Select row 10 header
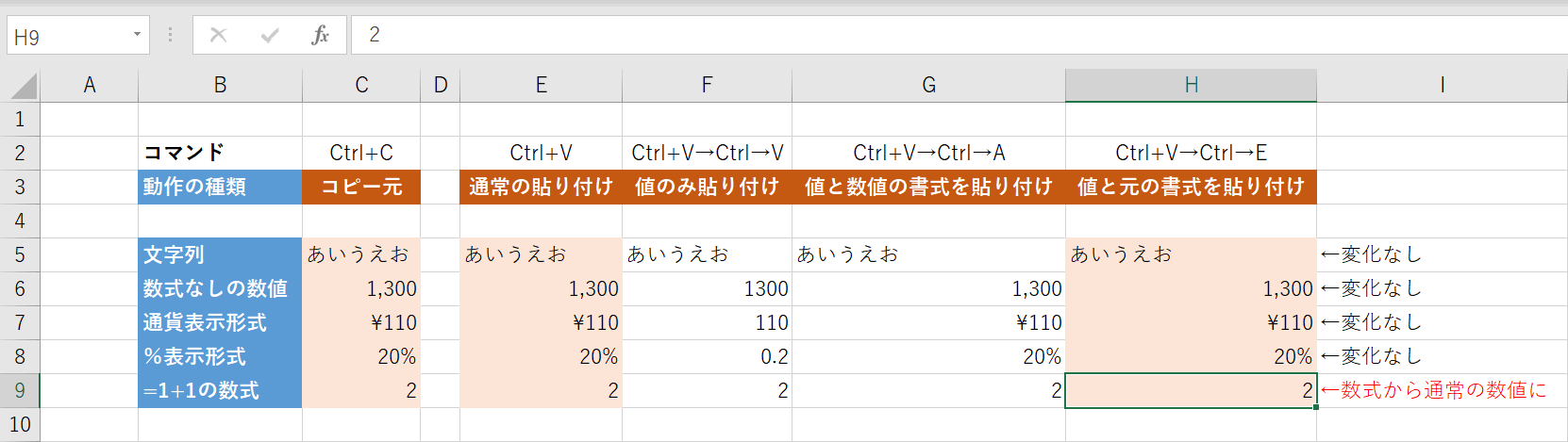This screenshot has height=442, width=1568. 20,424
